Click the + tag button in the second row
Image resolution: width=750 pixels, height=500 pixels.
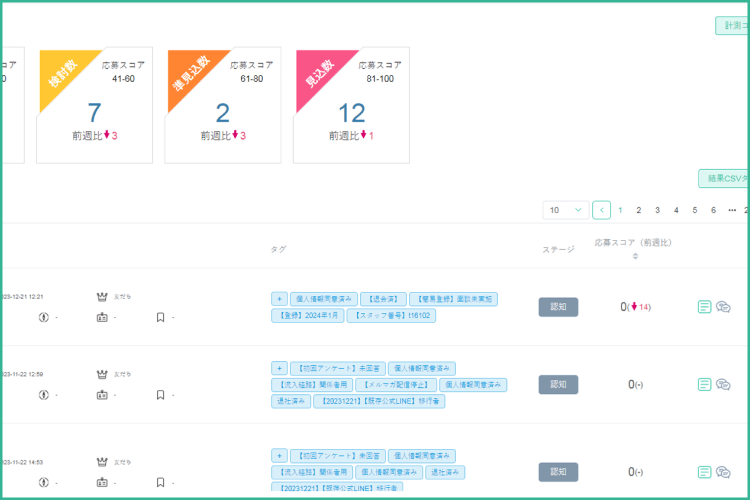pyautogui.click(x=279, y=368)
